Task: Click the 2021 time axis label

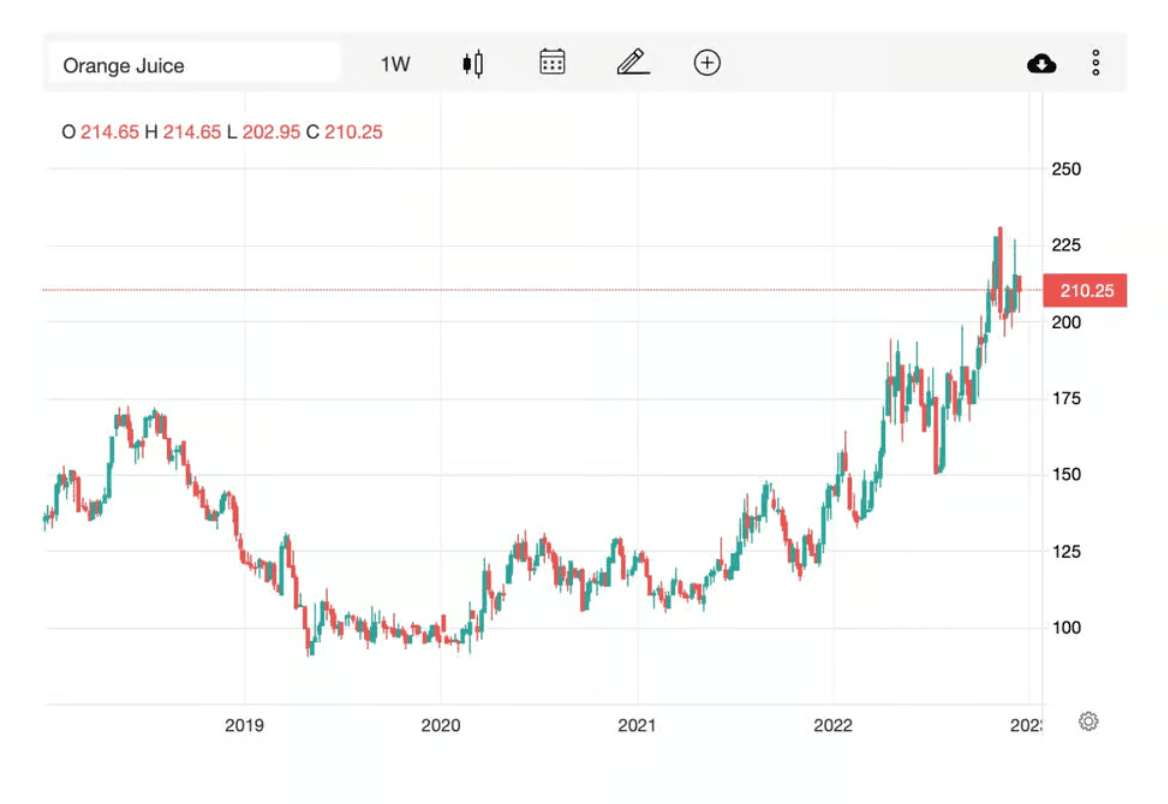Action: tap(637, 725)
